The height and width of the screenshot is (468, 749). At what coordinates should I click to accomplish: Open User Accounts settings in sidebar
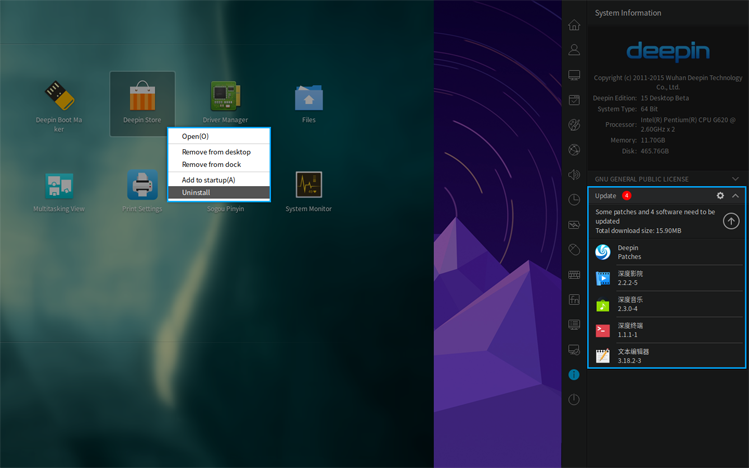click(574, 50)
